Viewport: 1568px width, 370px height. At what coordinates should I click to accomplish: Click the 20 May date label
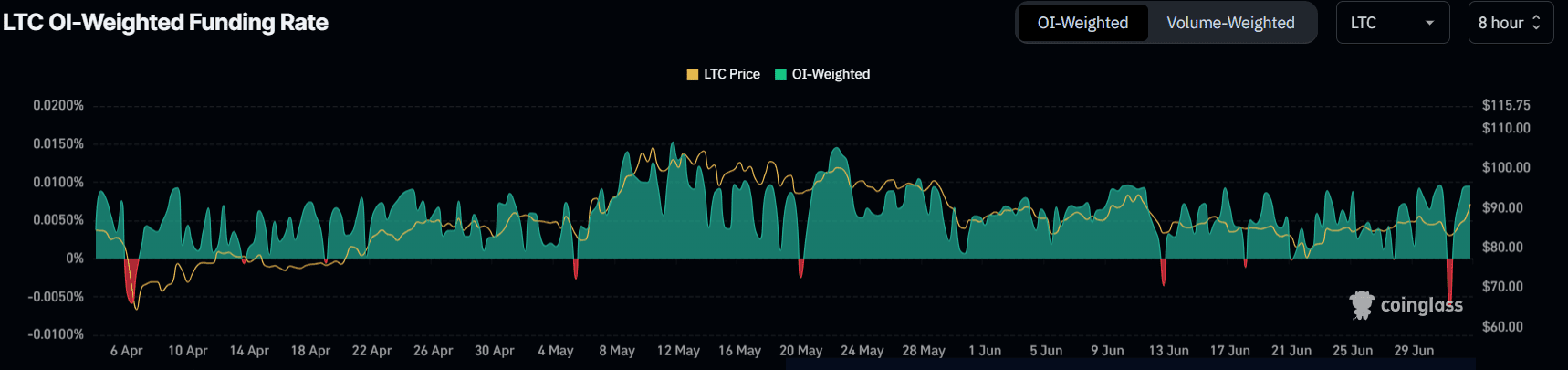pos(800,351)
